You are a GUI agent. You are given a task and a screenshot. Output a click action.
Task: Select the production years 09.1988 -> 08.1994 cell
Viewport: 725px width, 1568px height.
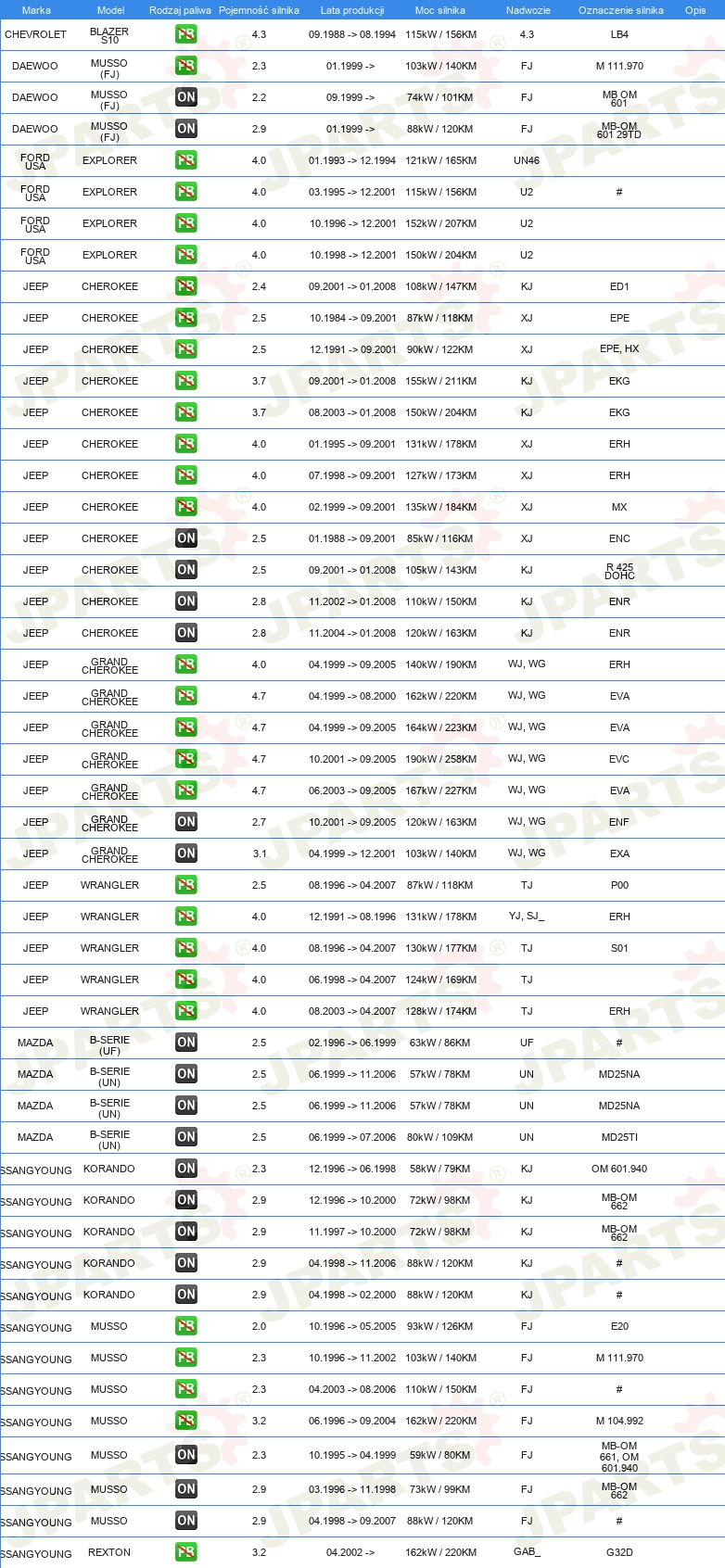point(352,34)
